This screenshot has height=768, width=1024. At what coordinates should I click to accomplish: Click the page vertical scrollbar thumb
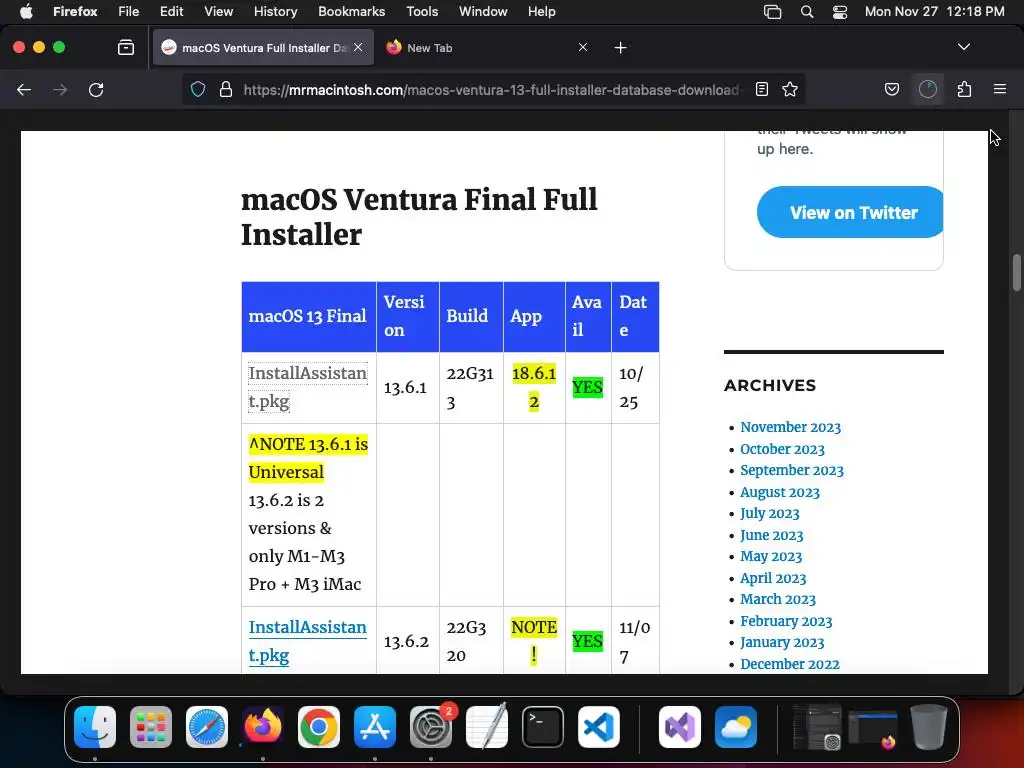click(x=1017, y=272)
